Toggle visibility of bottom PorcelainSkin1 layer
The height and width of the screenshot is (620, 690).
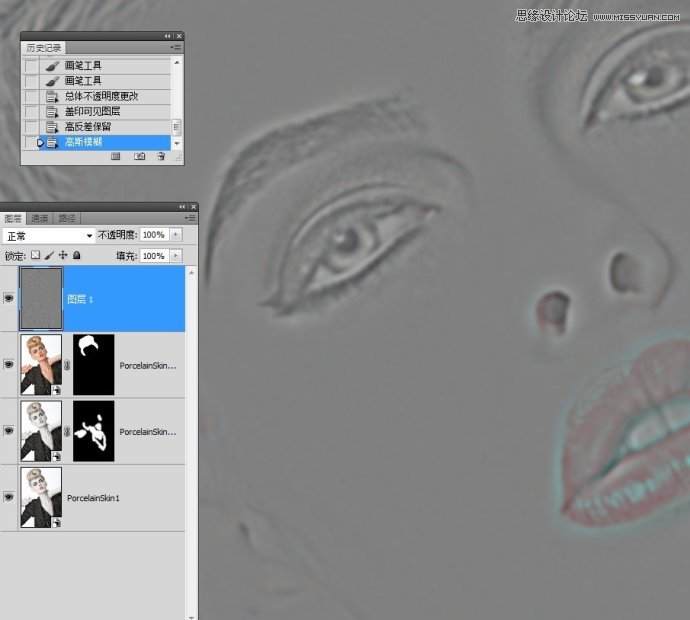(x=9, y=496)
